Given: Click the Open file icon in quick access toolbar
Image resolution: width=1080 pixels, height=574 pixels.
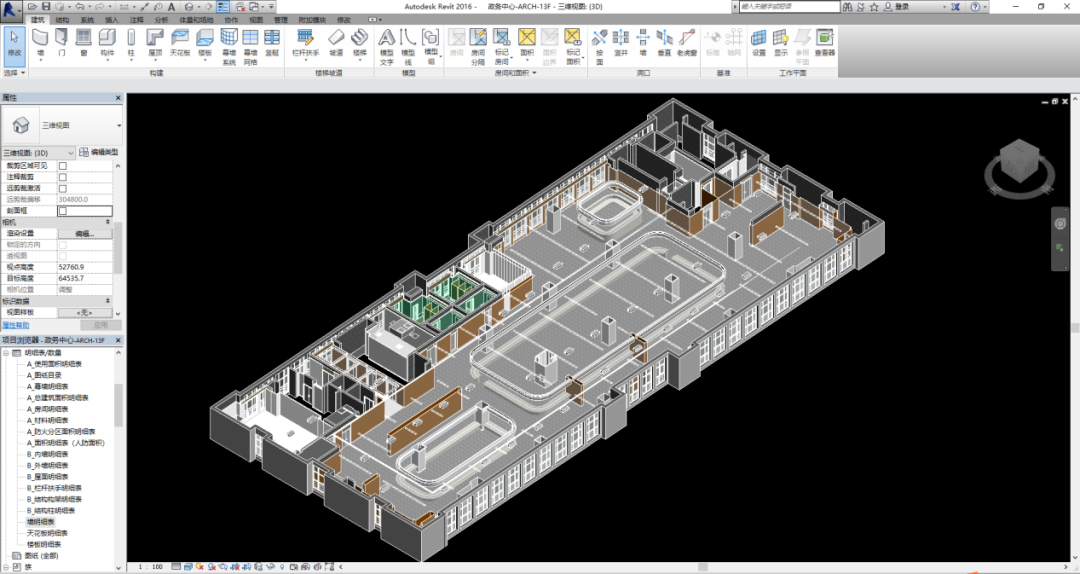Looking at the screenshot, I should coord(34,6).
